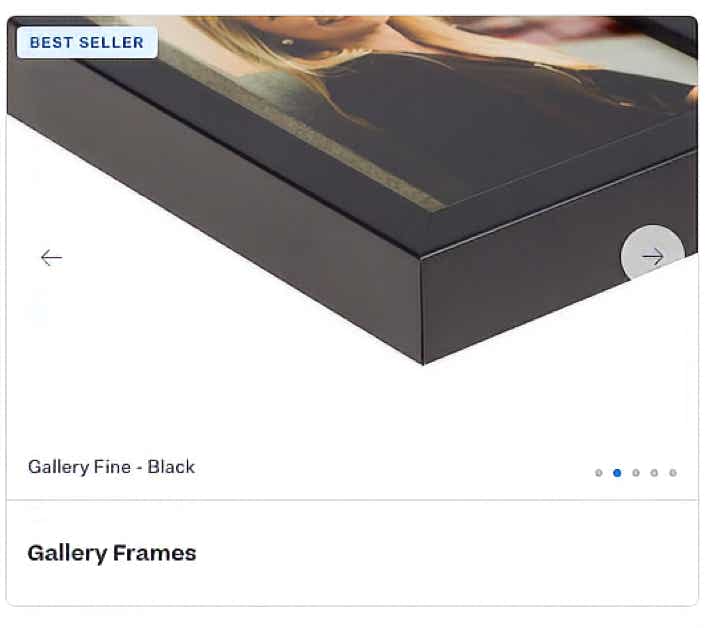710x628 pixels.
Task: Select the first carousel pagination dot
Action: tap(599, 473)
